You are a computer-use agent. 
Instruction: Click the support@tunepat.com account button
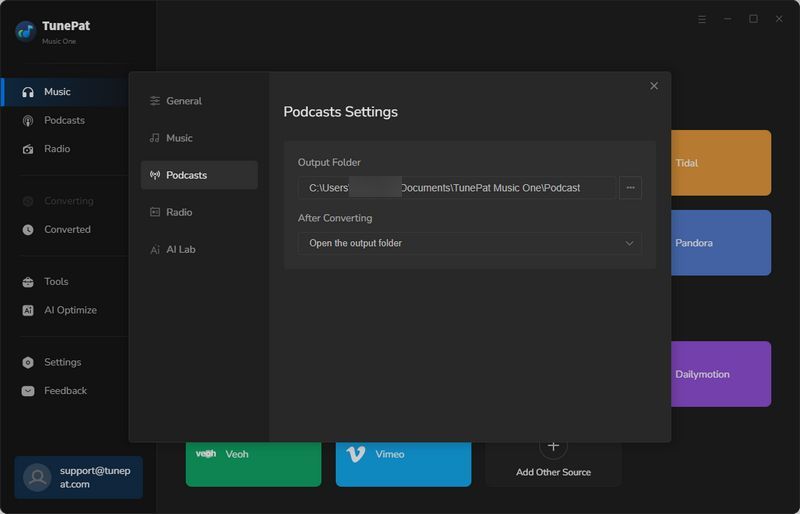tap(78, 477)
